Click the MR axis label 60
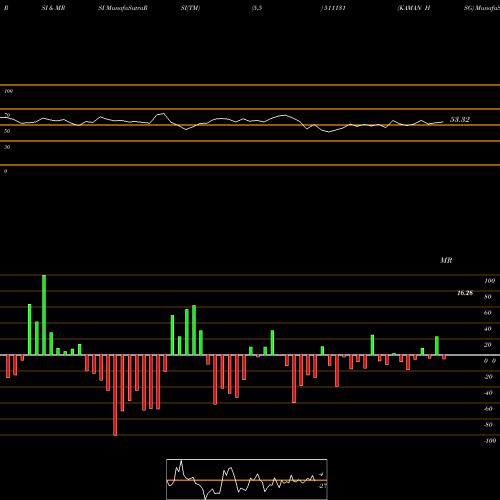 tap(487, 313)
